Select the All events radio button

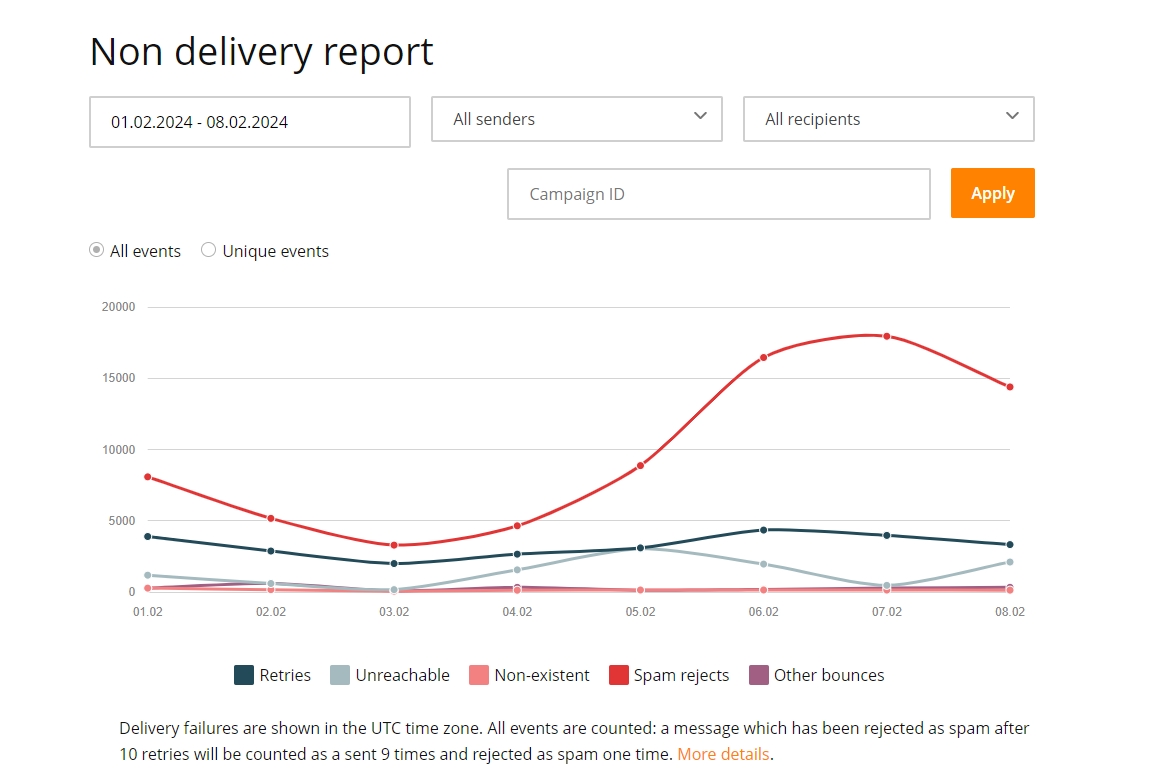[96, 250]
